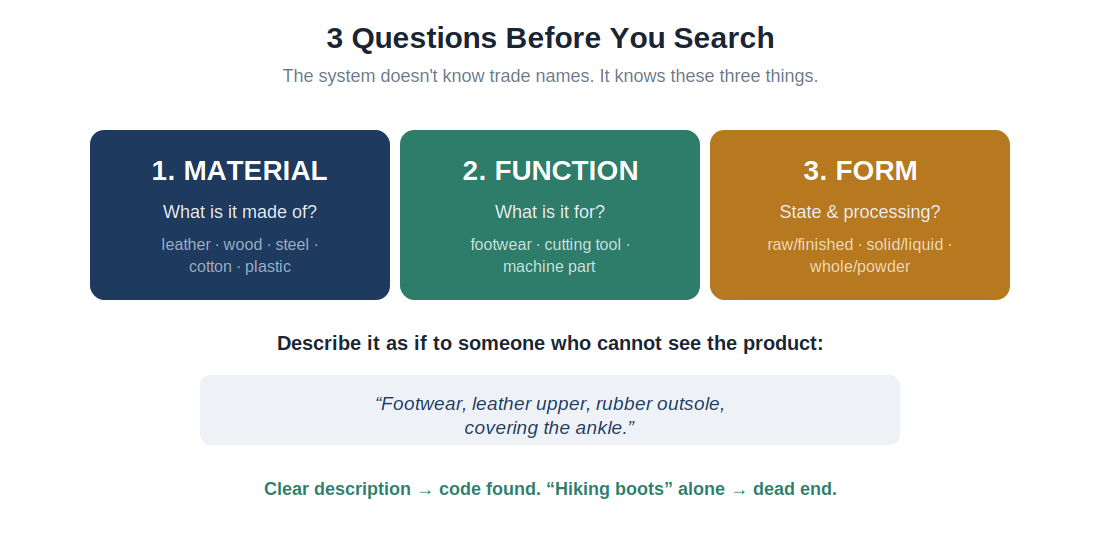Select the subtitle about trade names
Viewport: 1100px width, 540px height.
[550, 76]
